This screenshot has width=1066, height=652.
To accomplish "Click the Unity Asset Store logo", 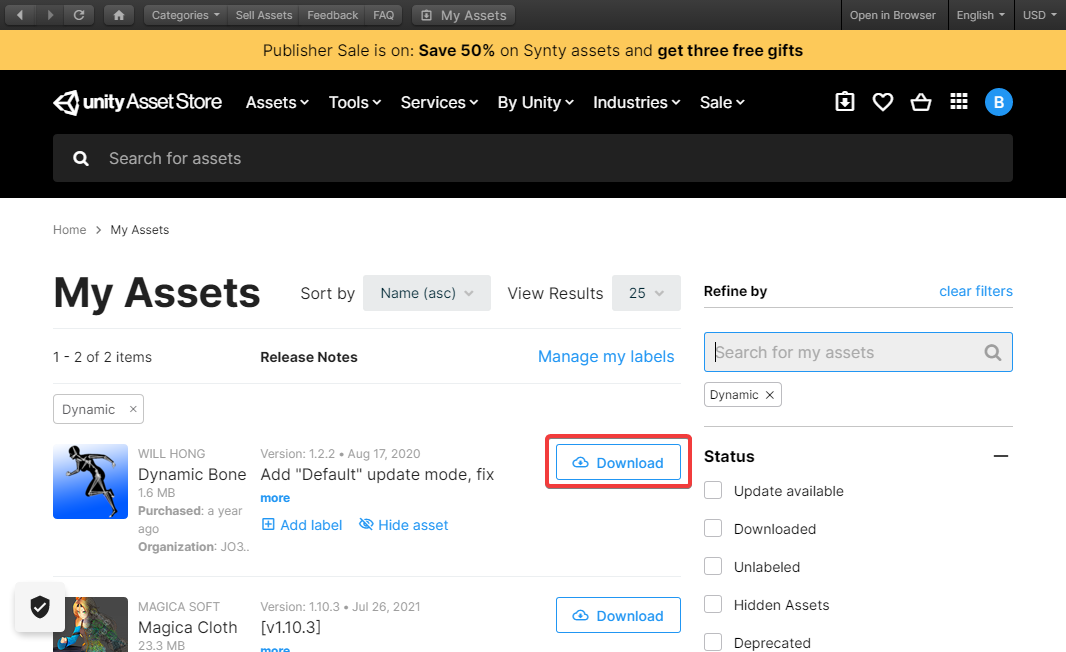I will (137, 101).
